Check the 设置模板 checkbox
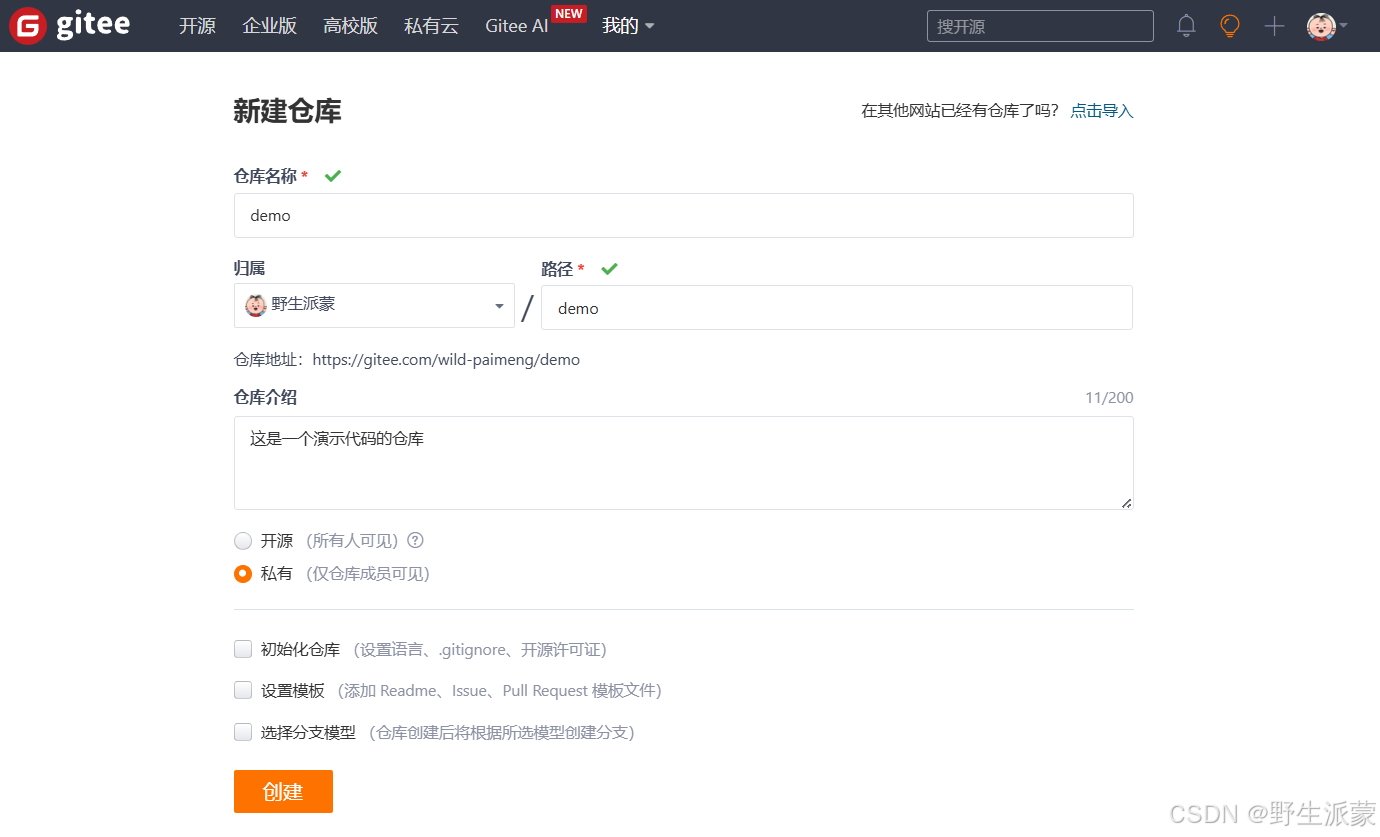 [243, 690]
